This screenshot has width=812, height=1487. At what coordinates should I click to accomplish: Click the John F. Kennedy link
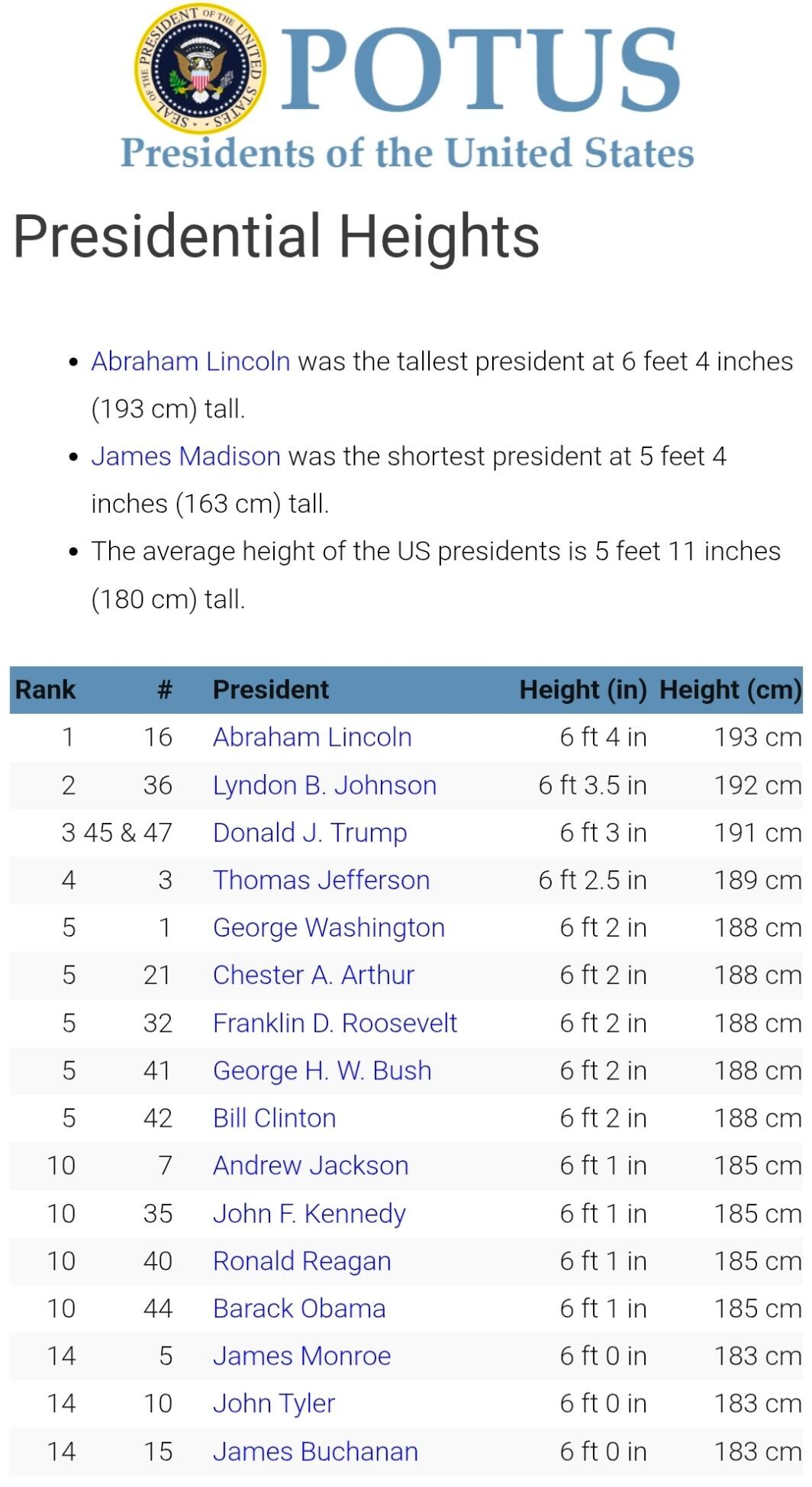click(309, 1214)
